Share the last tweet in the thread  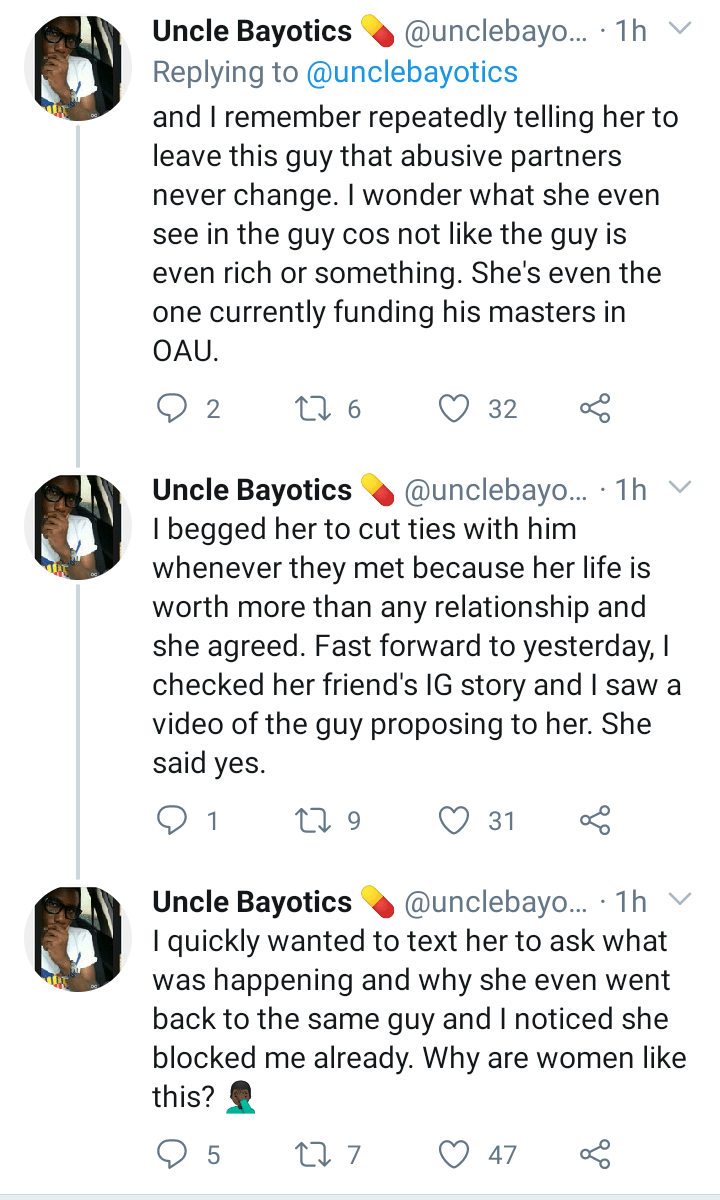pyautogui.click(x=595, y=1154)
